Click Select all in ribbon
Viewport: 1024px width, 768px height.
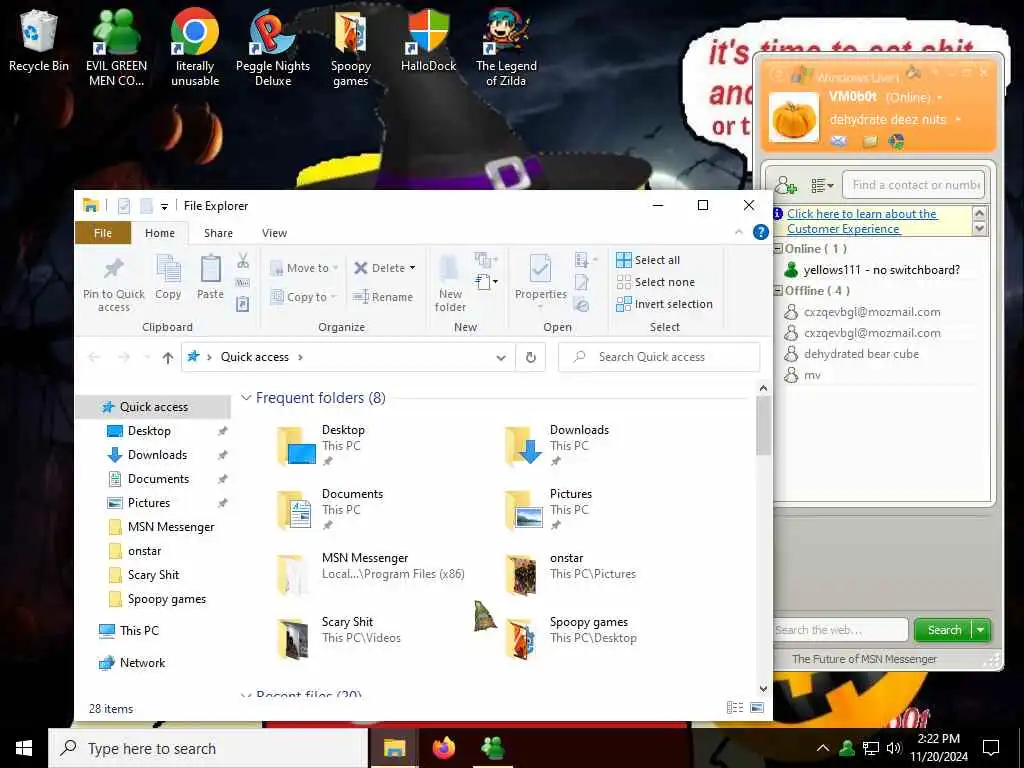coord(648,260)
